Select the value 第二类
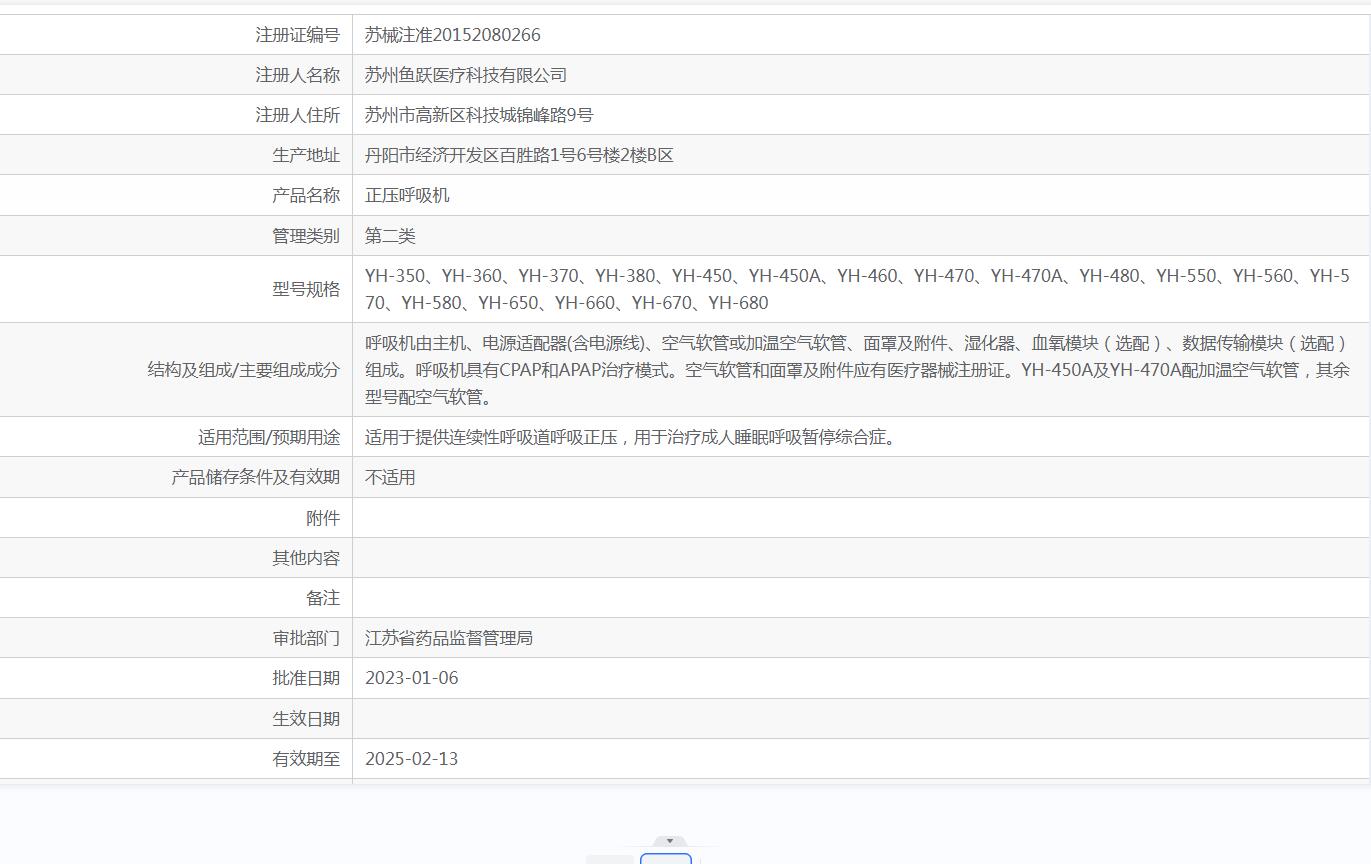This screenshot has width=1371, height=864. pyautogui.click(x=390, y=236)
